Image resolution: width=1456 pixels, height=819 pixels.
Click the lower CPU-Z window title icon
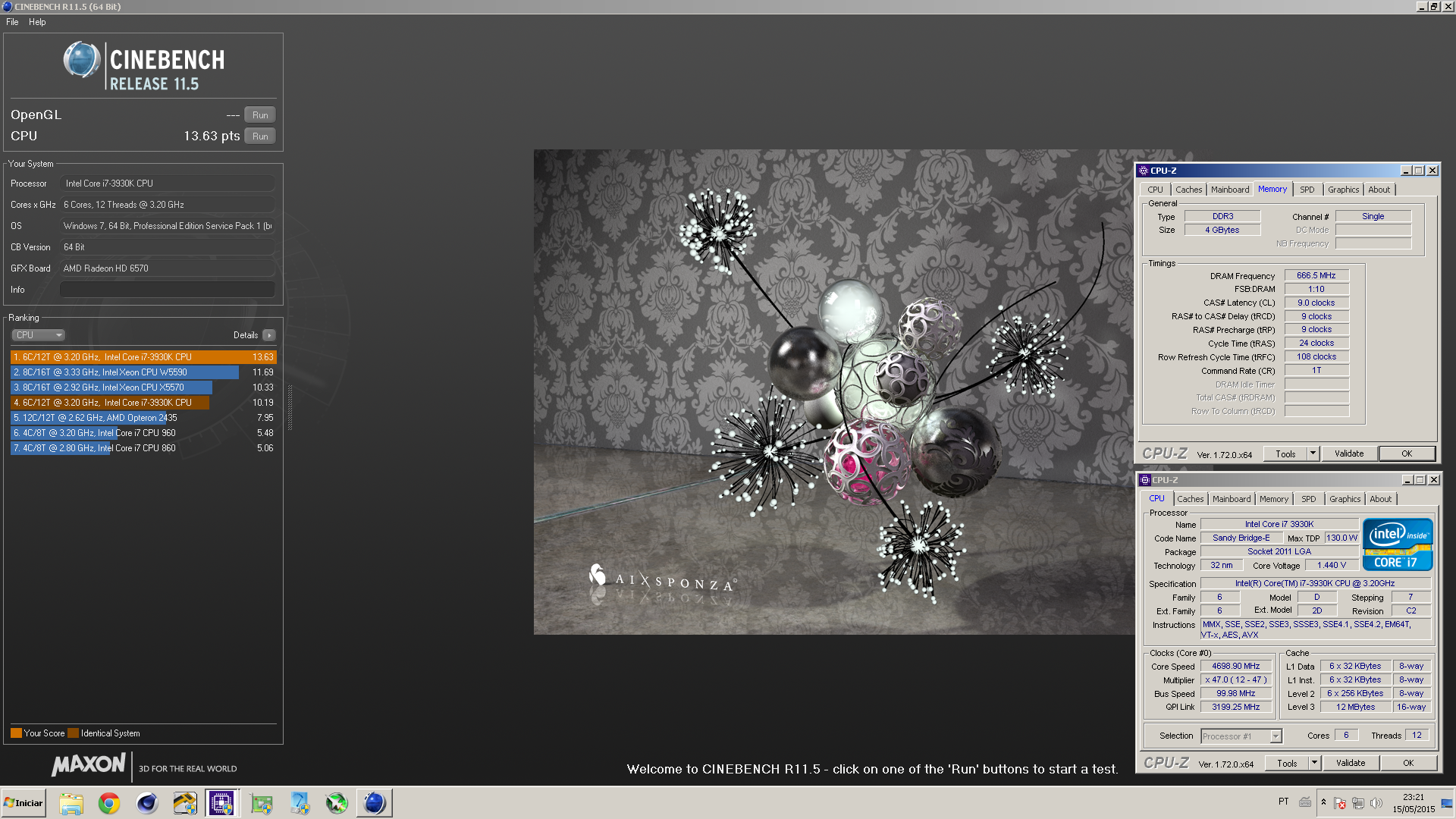(1145, 480)
